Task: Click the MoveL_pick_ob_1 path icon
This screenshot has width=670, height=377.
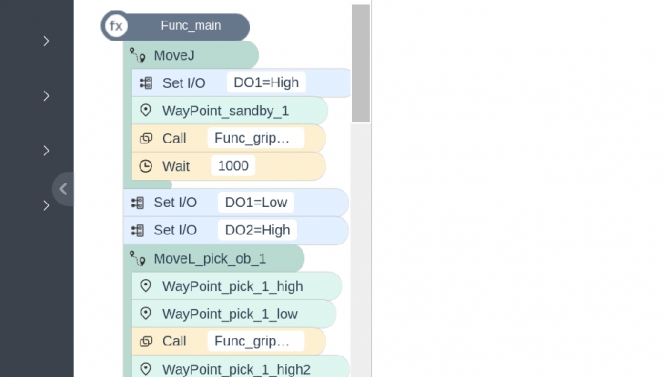Action: point(138,259)
